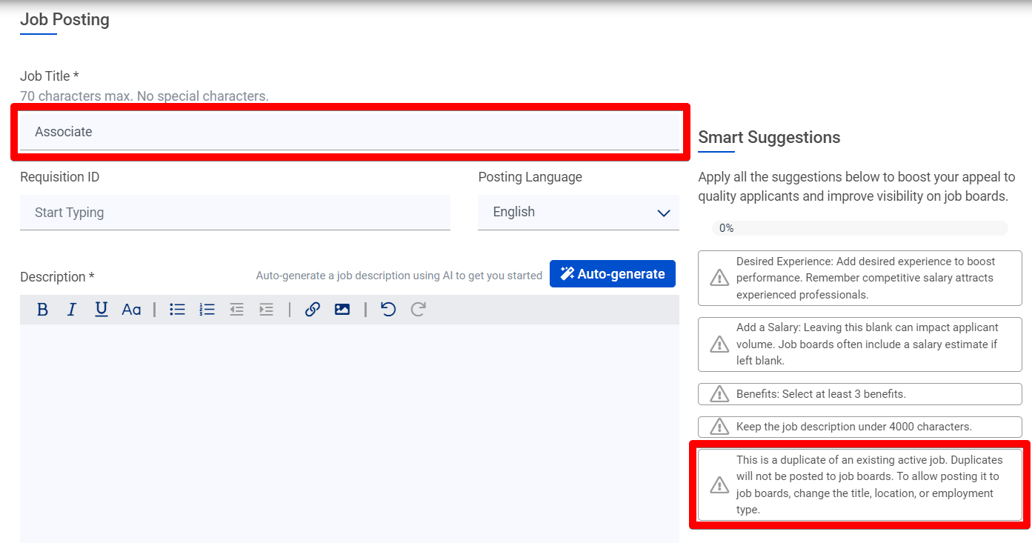Insert a hyperlink via the link icon
Screen dimensions: 1032x543
click(312, 310)
